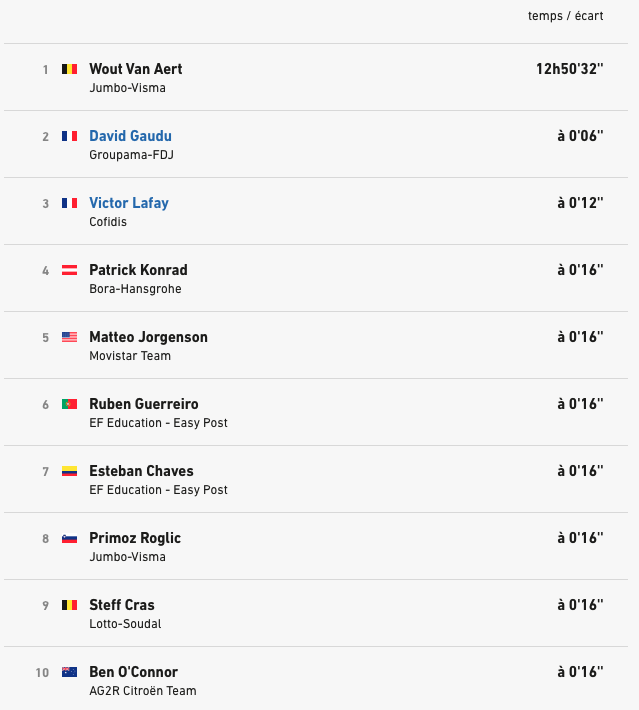This screenshot has height=710, width=639.
Task: Open David Gaudu's rider profile link
Action: (x=130, y=136)
